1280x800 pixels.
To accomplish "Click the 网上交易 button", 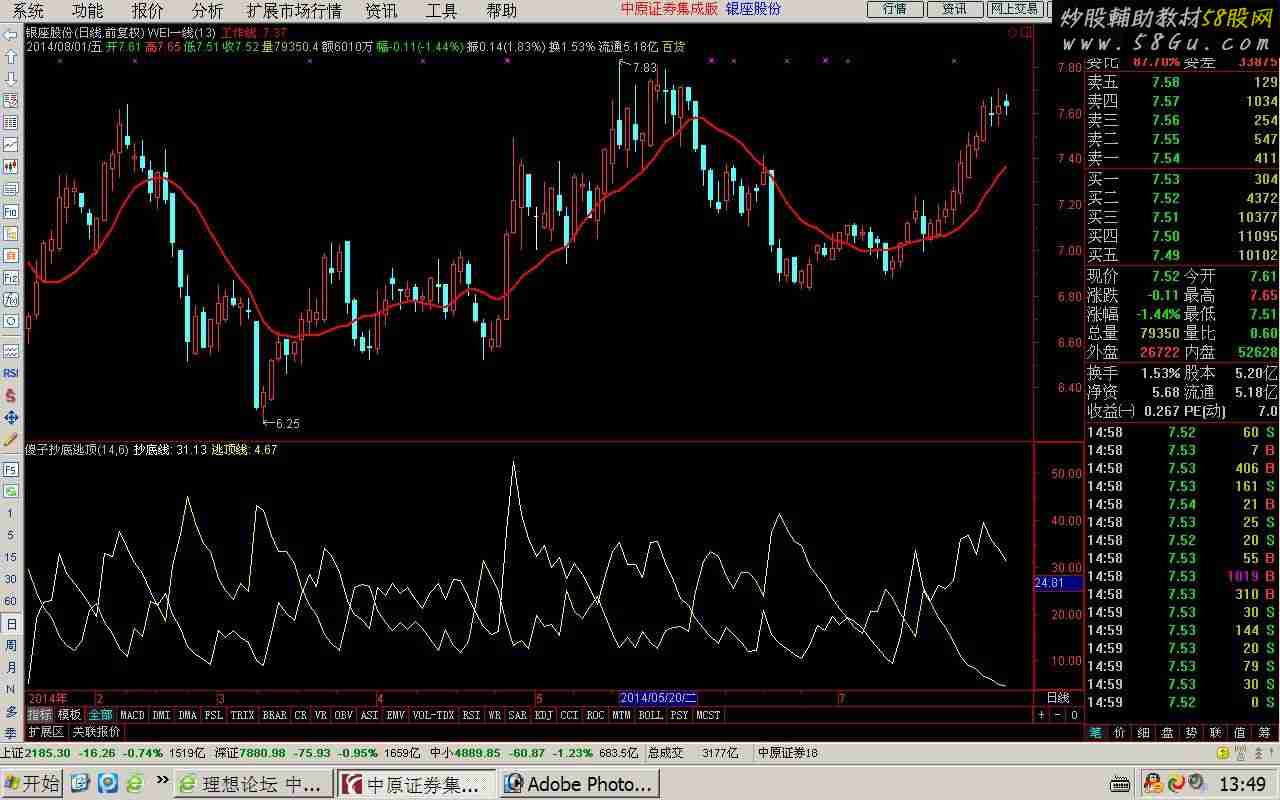I will [1014, 9].
